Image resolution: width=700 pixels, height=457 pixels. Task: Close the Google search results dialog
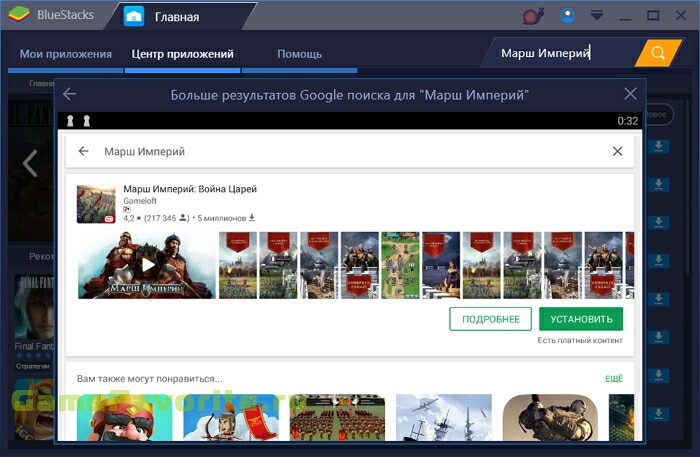(x=630, y=94)
